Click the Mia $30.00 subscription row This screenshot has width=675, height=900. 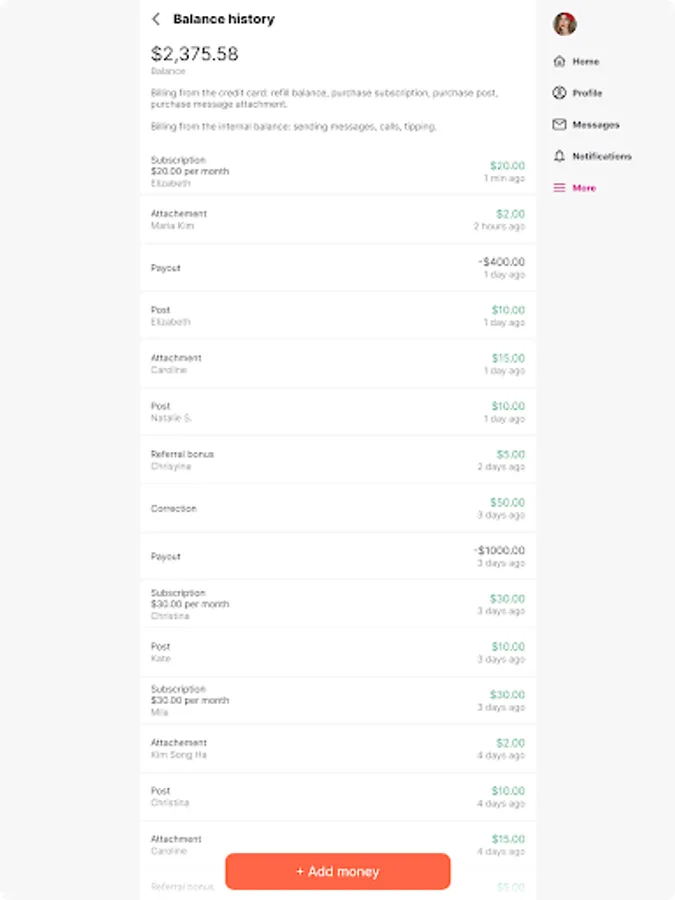337,700
